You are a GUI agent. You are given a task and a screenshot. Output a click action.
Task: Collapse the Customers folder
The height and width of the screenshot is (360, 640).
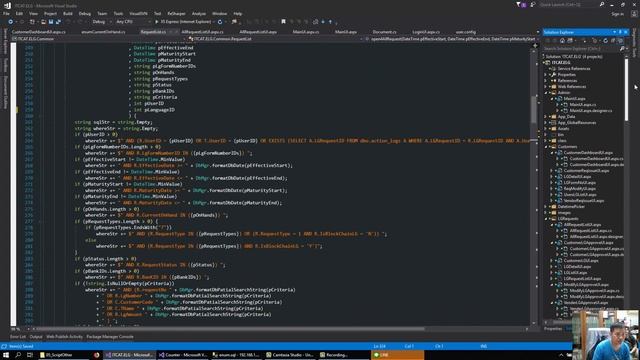[x=546, y=147]
